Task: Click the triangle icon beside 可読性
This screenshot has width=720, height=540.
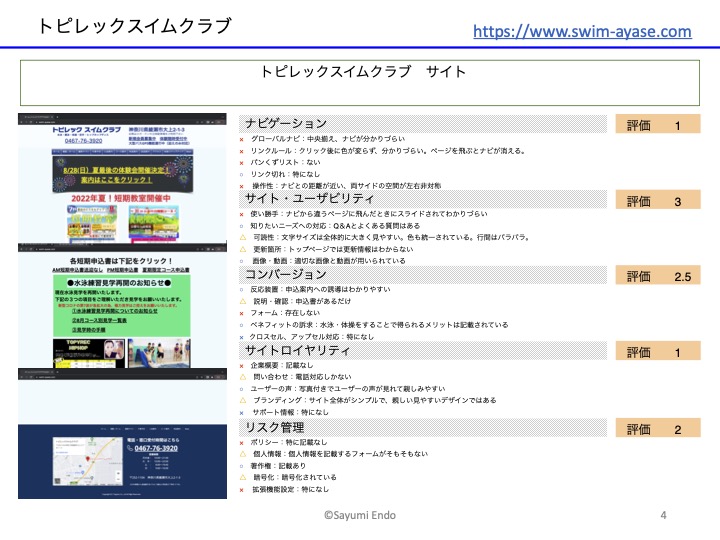Action: 242,237
